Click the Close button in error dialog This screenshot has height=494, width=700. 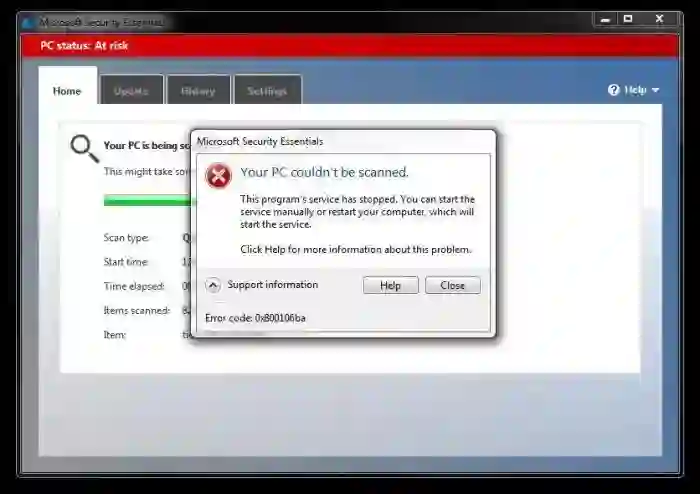(453, 285)
